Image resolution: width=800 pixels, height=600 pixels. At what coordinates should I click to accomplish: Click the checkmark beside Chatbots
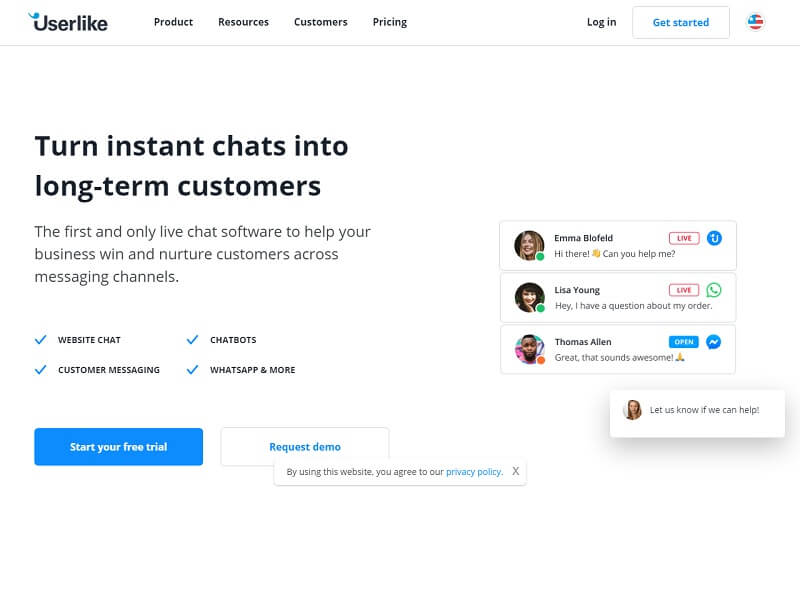pos(192,339)
